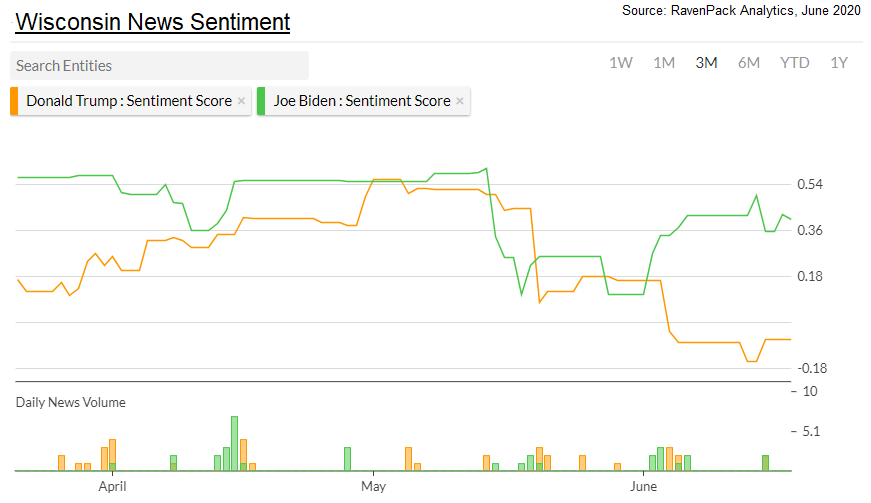Remove the Donald Trump sentiment tag
The image size is (871, 503).
(241, 101)
